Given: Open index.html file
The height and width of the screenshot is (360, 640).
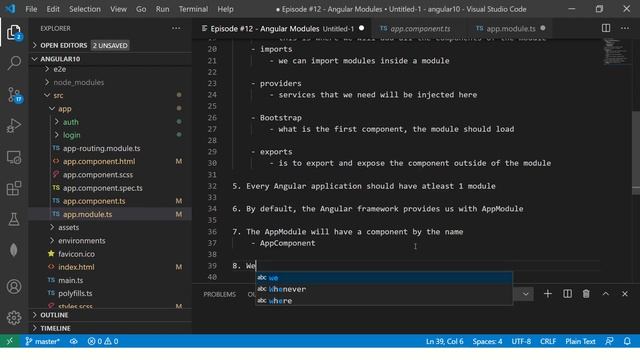Looking at the screenshot, I should coord(76,267).
